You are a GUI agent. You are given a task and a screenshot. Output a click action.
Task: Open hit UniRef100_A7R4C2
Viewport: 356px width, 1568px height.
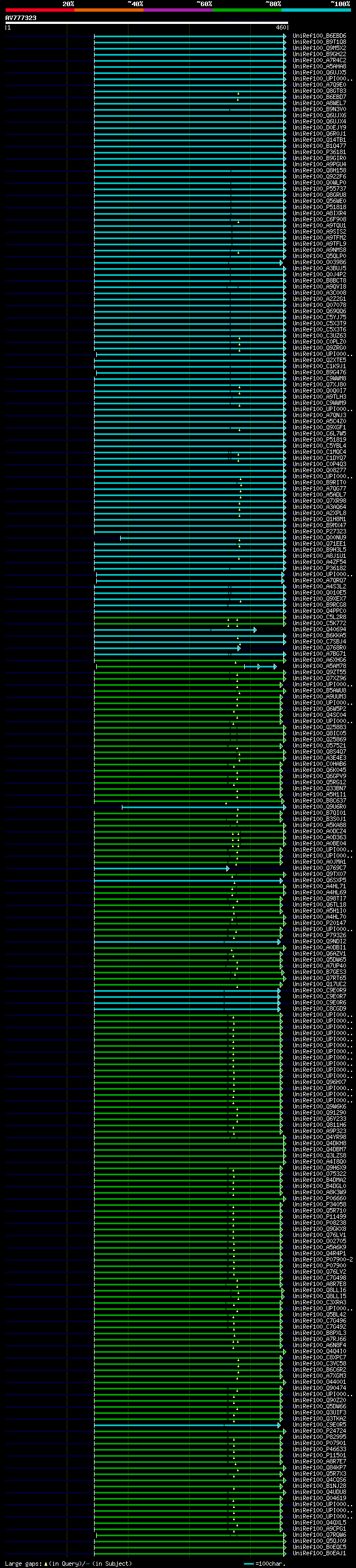[x=319, y=60]
